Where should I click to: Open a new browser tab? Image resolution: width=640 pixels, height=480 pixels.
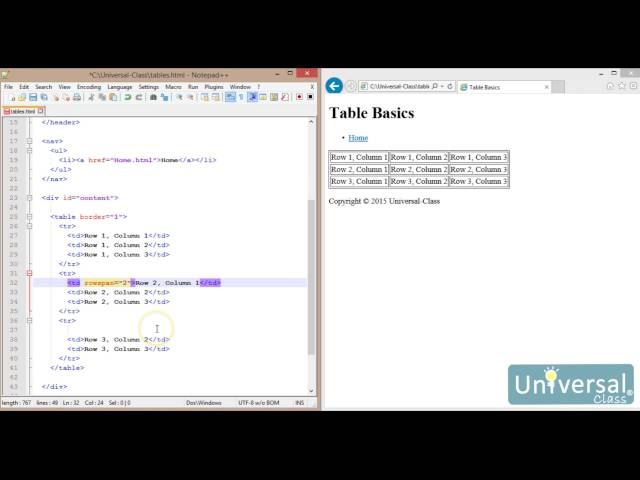[558, 87]
